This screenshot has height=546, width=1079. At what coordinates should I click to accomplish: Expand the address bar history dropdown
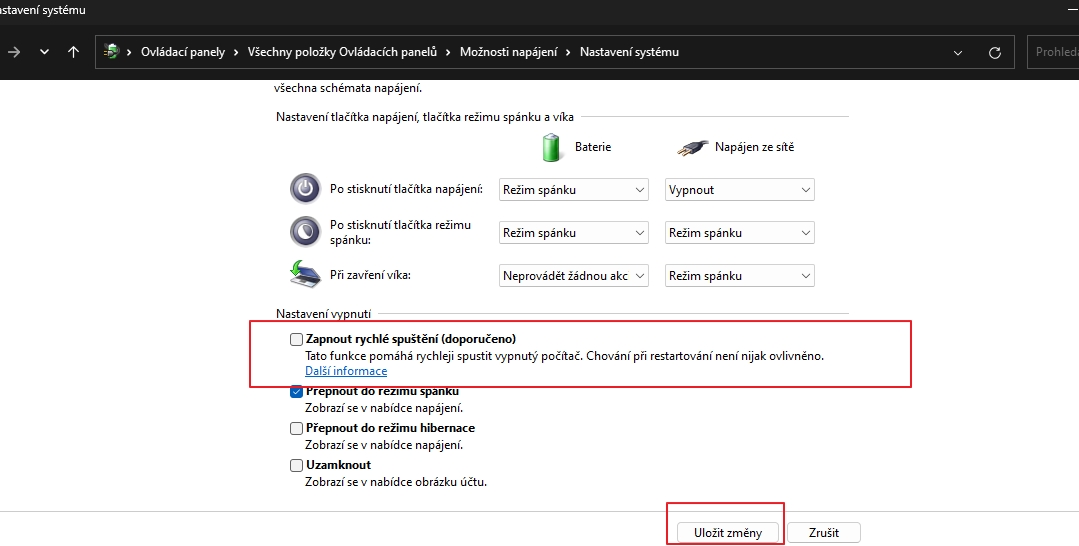tap(959, 52)
